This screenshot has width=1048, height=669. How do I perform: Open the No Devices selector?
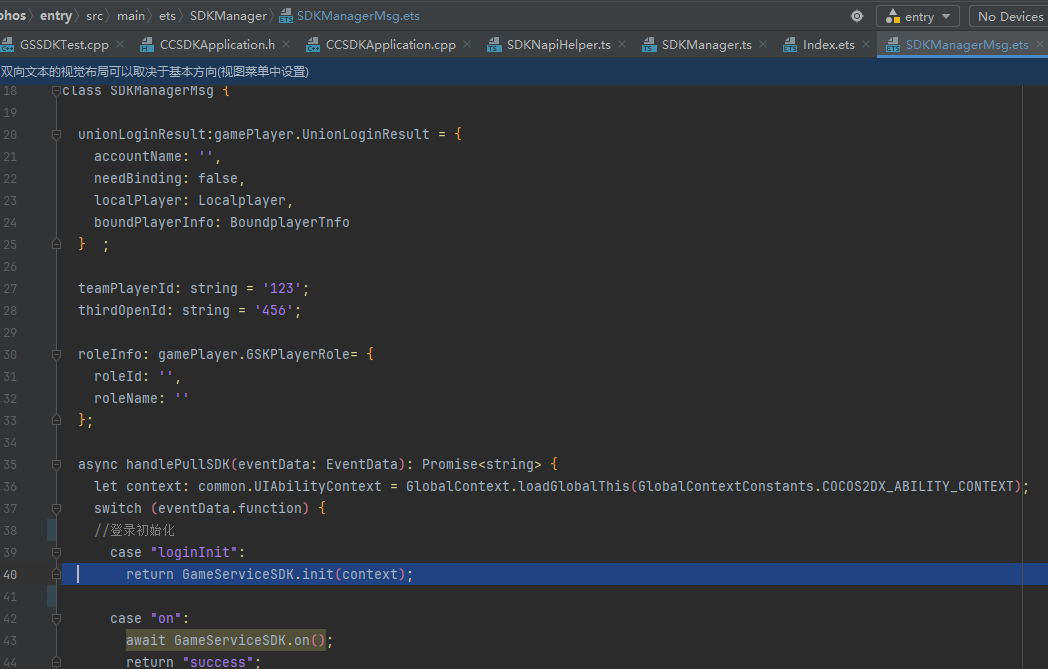coord(1009,16)
